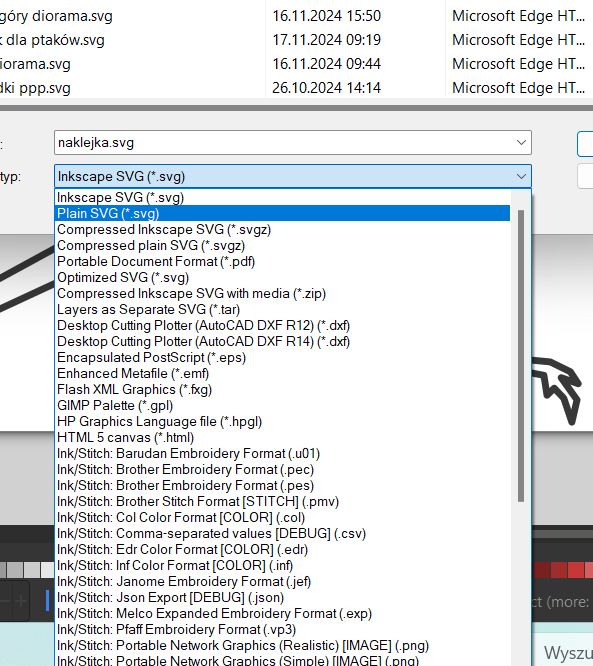593x666 pixels.
Task: Pick a light gray palette swatch
Action: [32, 570]
